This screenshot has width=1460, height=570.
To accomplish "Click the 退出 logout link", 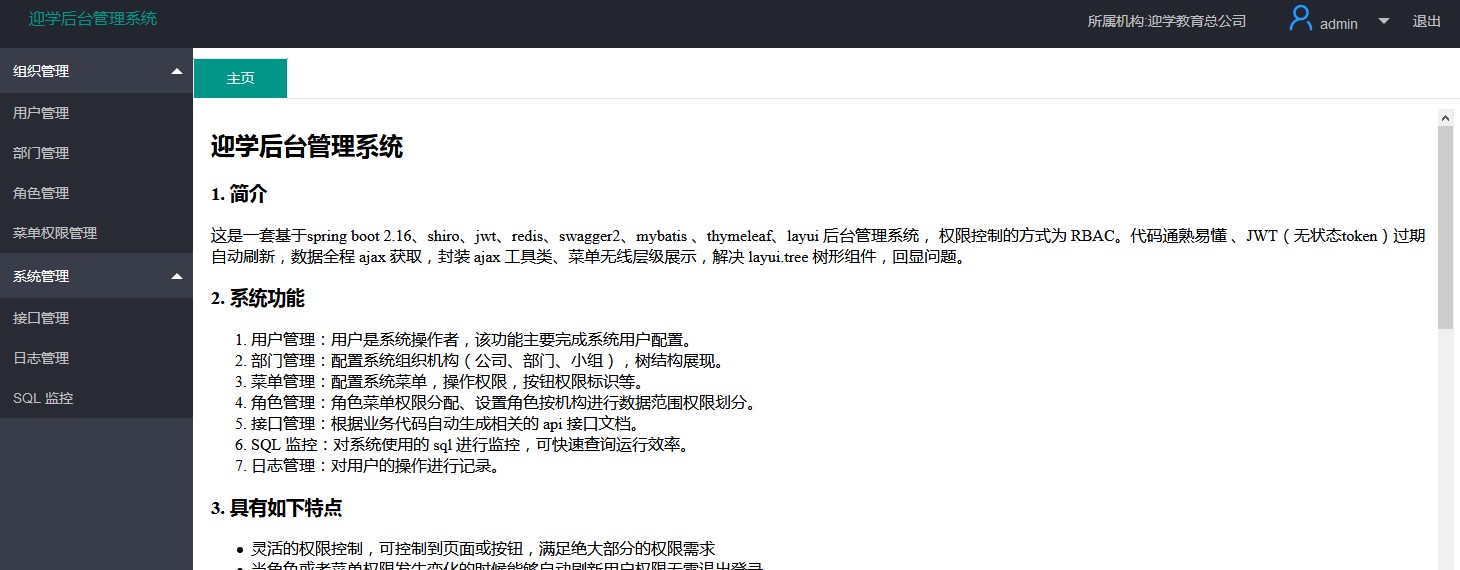I will [x=1427, y=21].
